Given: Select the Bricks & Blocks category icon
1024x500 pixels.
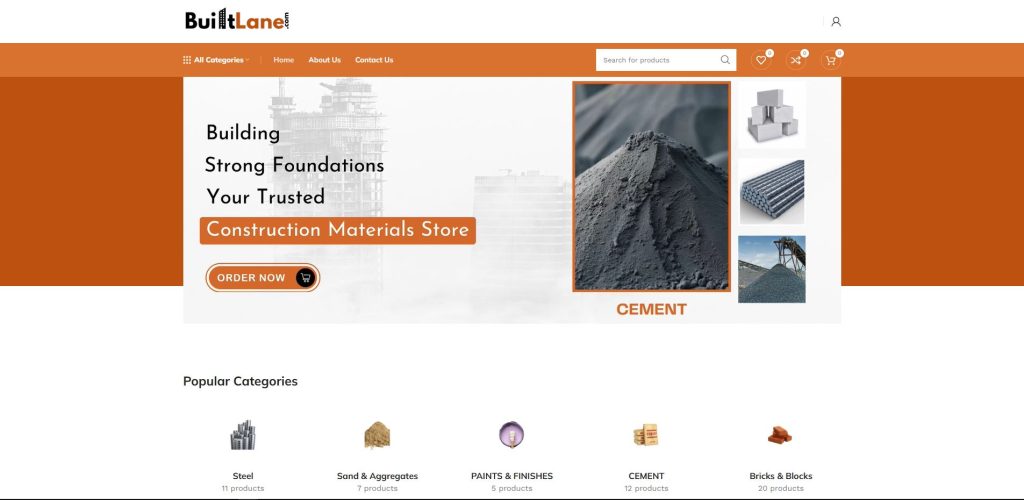Looking at the screenshot, I should point(780,435).
